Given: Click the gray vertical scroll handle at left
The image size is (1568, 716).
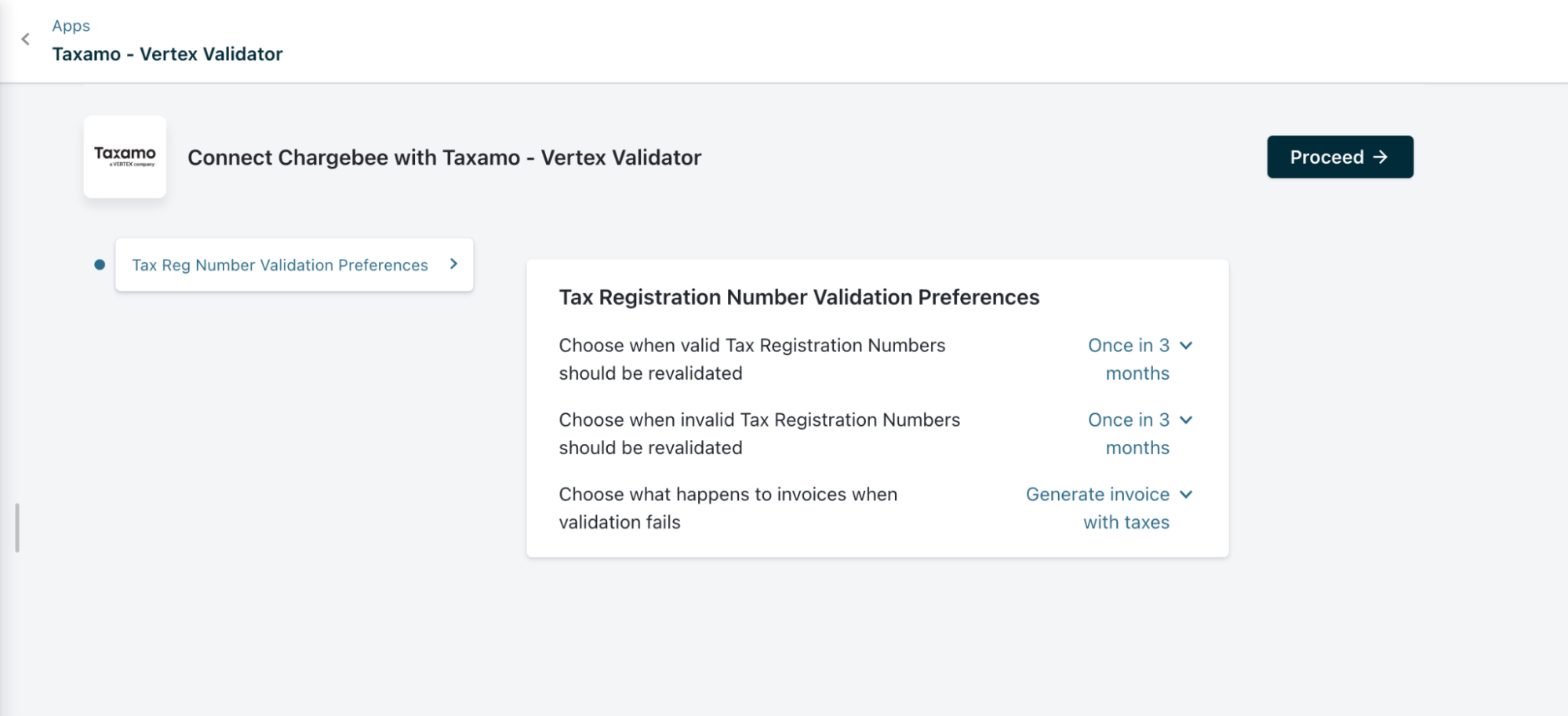Looking at the screenshot, I should pos(17,528).
